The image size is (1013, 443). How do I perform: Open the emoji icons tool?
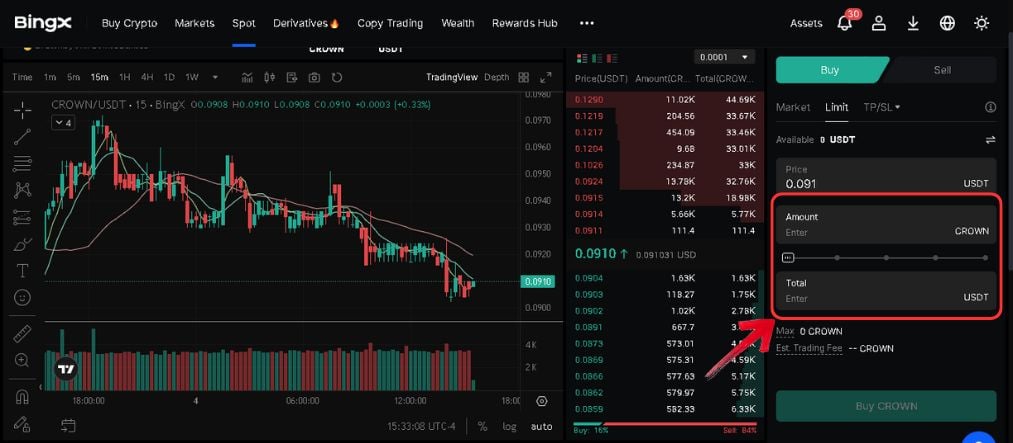coord(23,298)
